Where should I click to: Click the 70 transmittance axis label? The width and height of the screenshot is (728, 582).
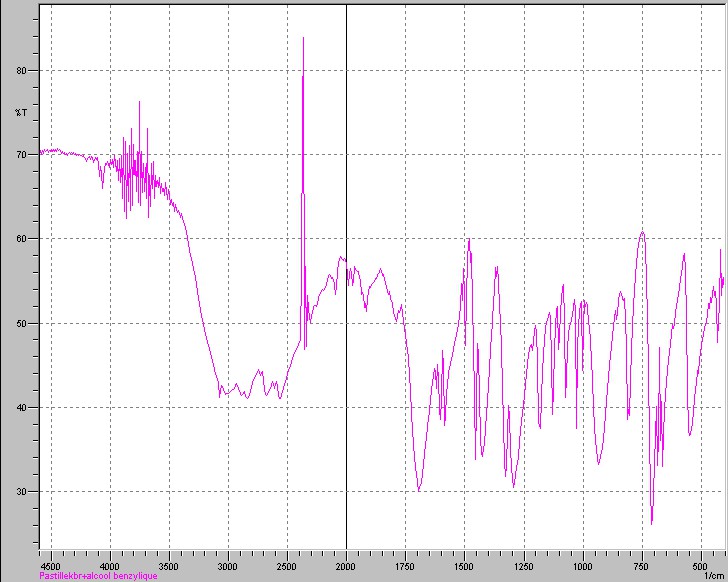pos(22,155)
